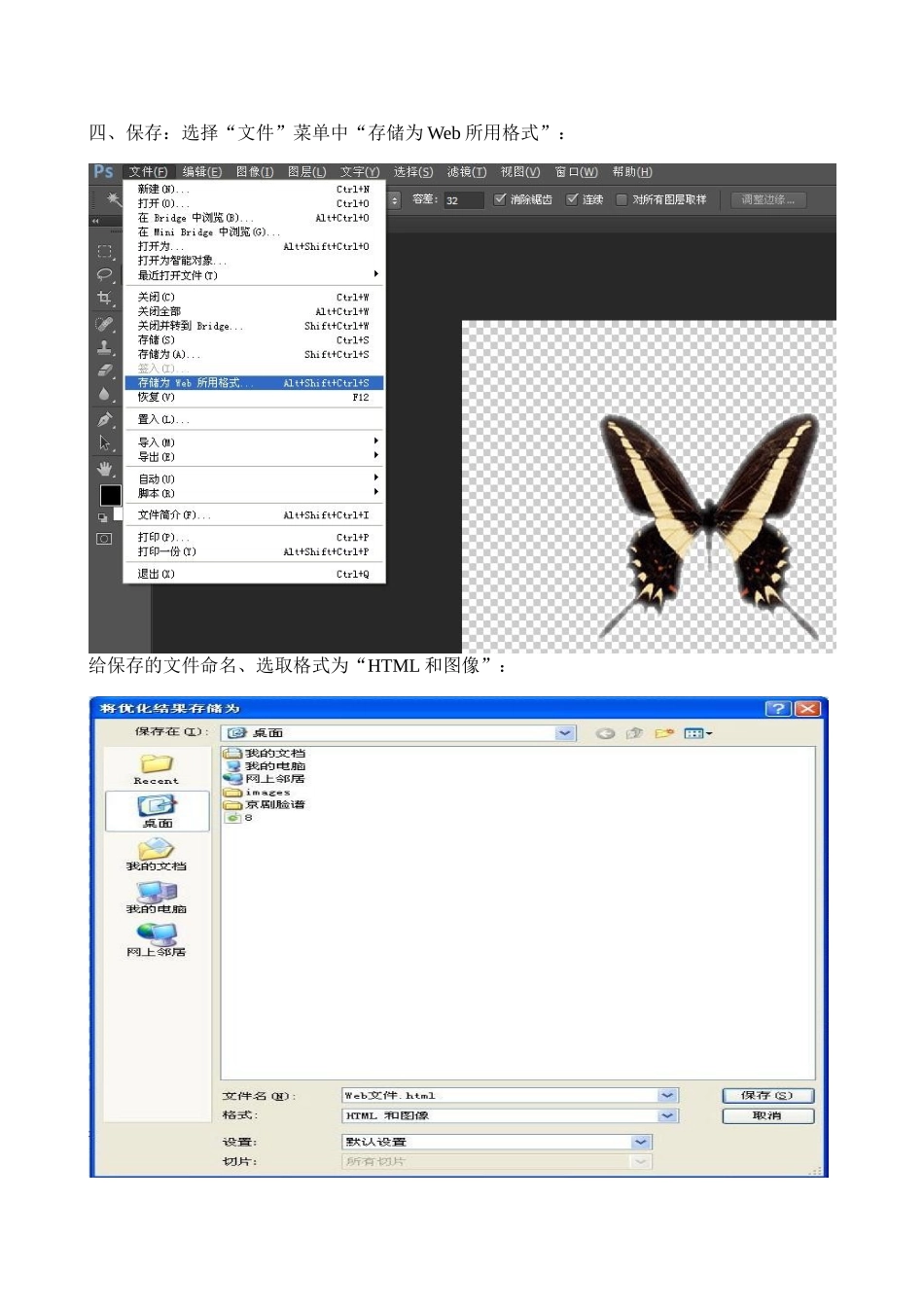Screen dimensions: 924x1307
Task: Go up one folder level icon
Action: pyautogui.click(x=634, y=733)
